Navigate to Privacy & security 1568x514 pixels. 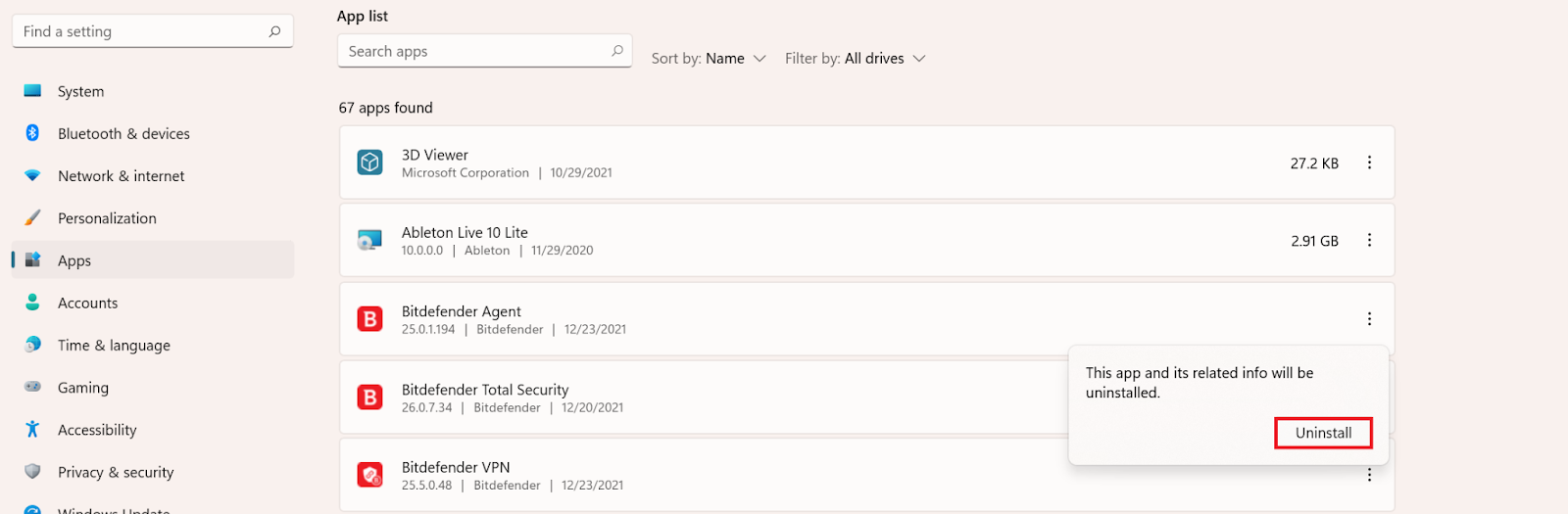(x=116, y=472)
